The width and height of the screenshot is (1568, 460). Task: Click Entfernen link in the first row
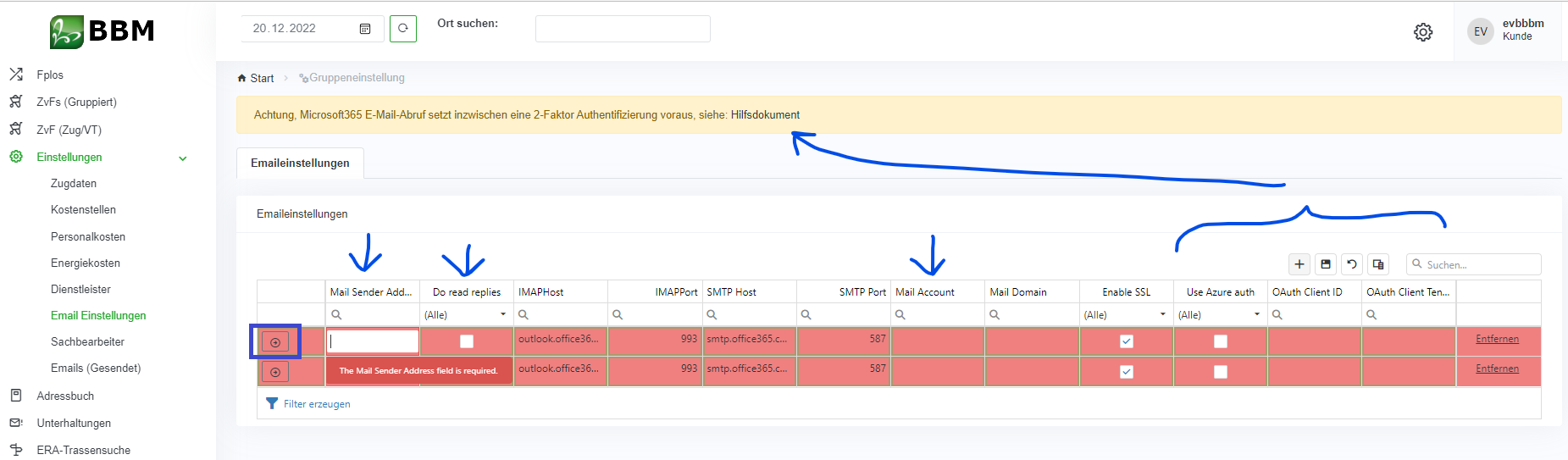click(1497, 339)
